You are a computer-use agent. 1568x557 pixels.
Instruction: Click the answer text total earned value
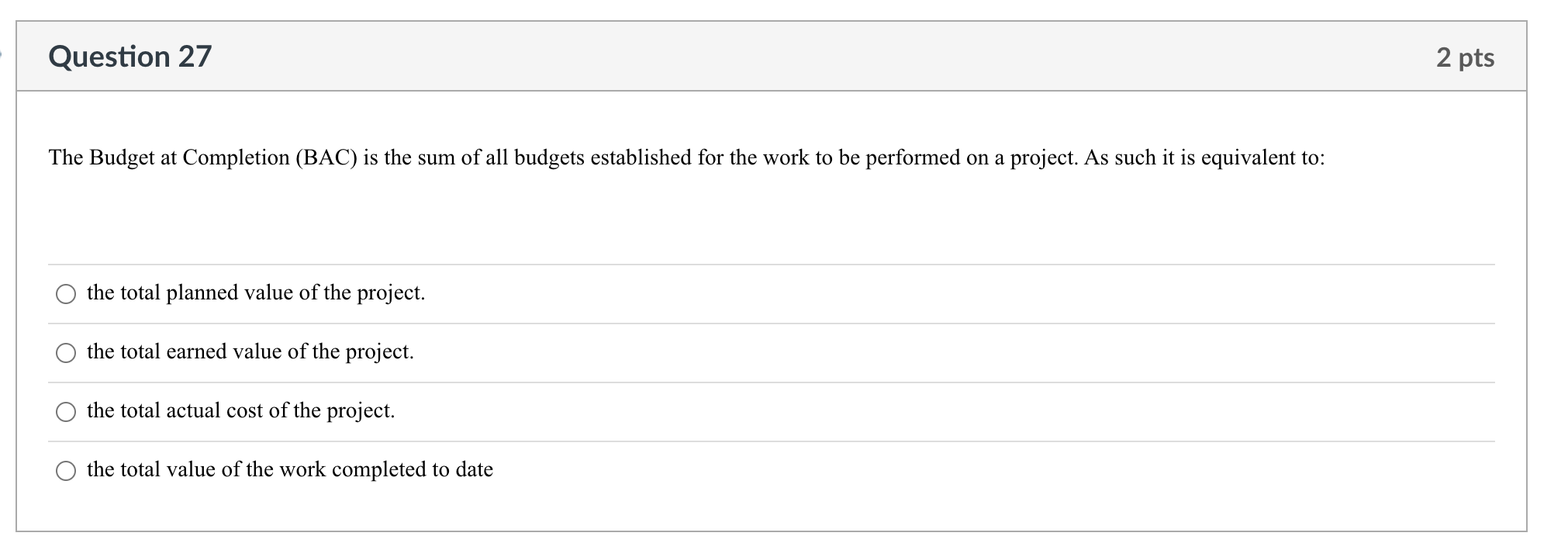pyautogui.click(x=250, y=351)
